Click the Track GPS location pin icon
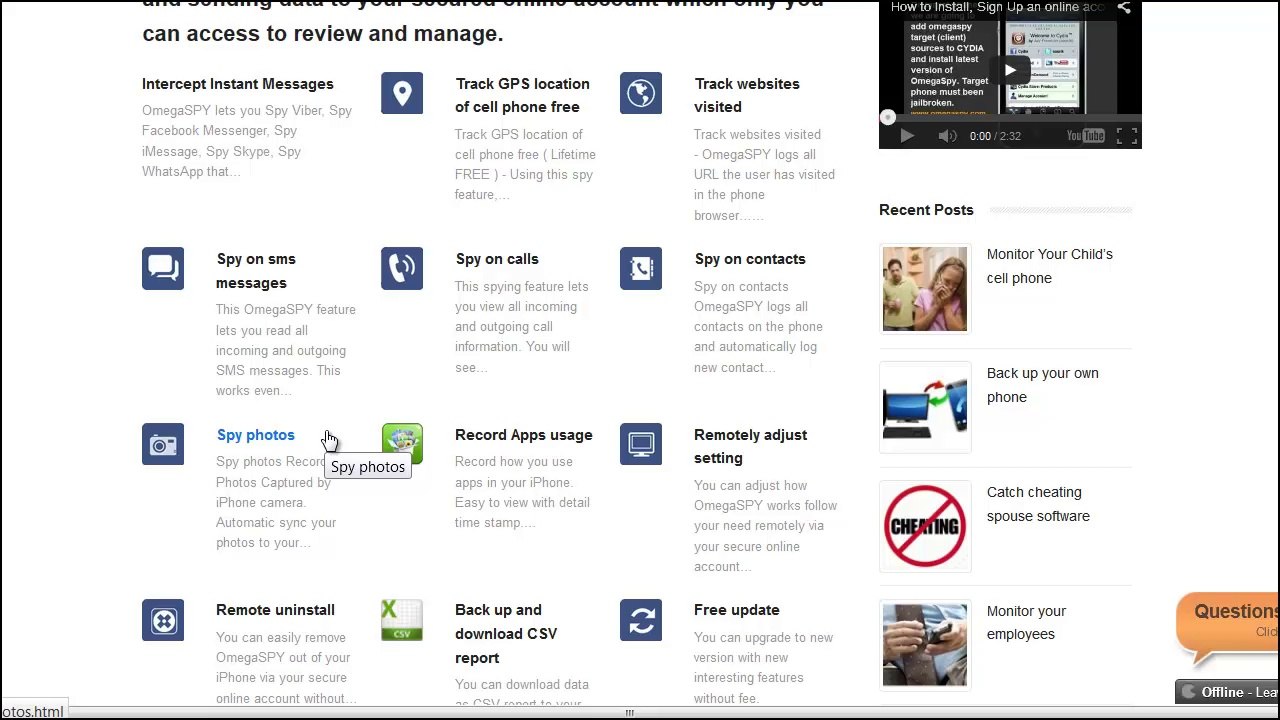This screenshot has height=720, width=1280. (402, 93)
